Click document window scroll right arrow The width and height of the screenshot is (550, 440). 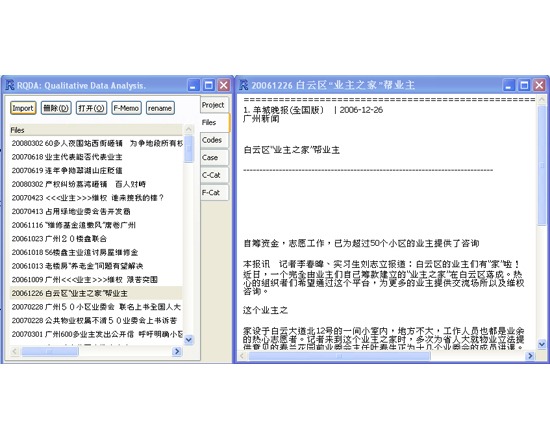[x=530, y=356]
